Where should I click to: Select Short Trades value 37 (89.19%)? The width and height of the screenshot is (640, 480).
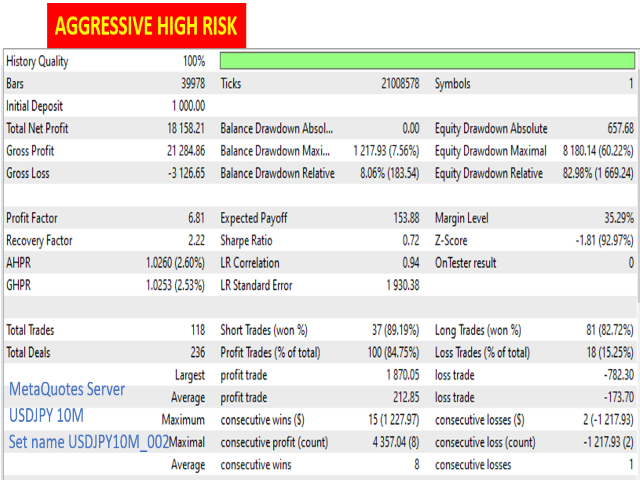395,330
